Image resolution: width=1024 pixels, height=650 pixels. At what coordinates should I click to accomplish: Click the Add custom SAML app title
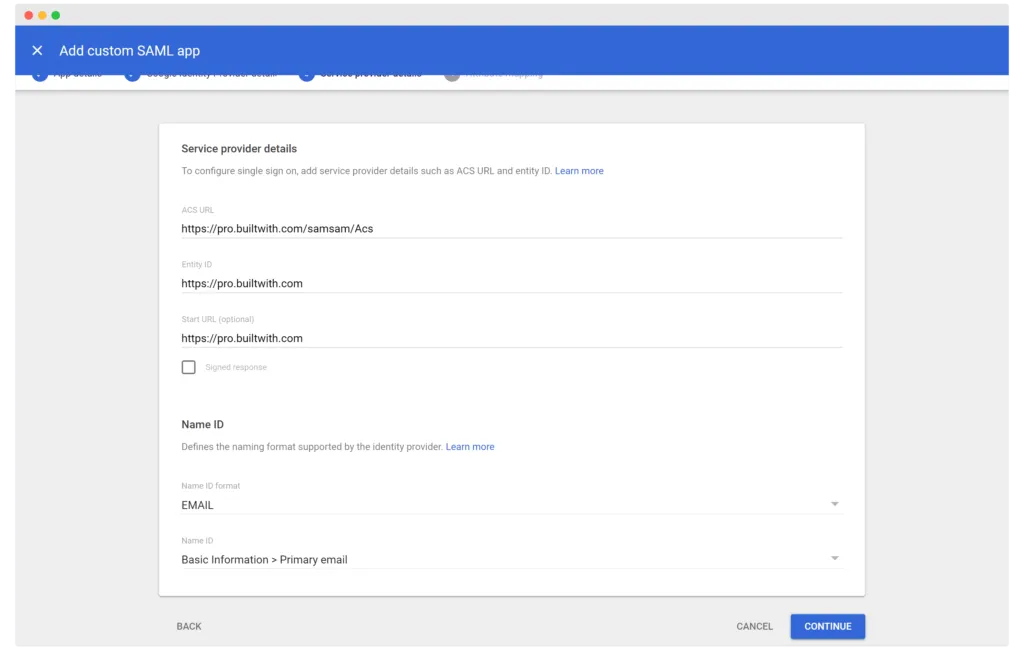129,51
